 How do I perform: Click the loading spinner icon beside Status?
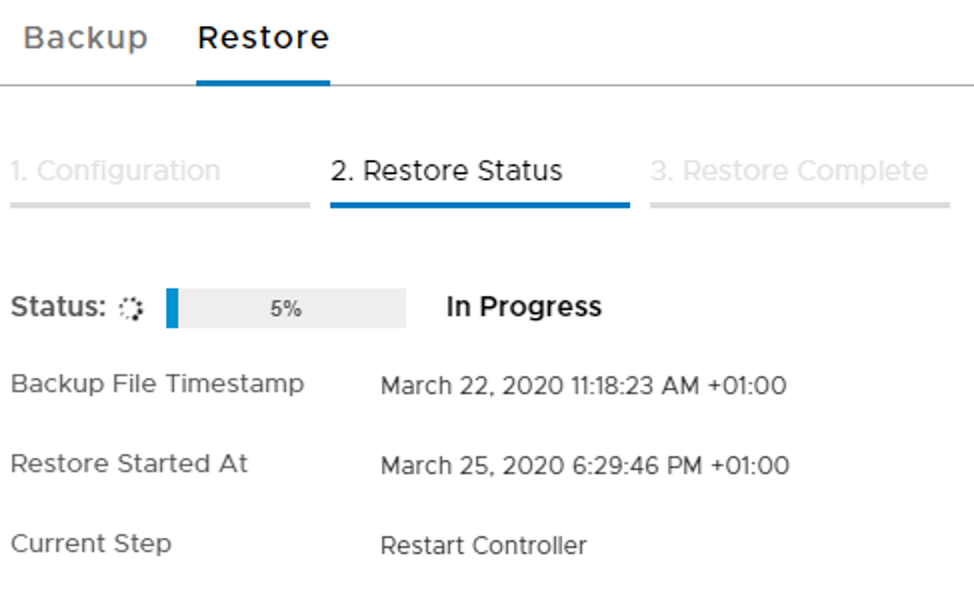(131, 308)
